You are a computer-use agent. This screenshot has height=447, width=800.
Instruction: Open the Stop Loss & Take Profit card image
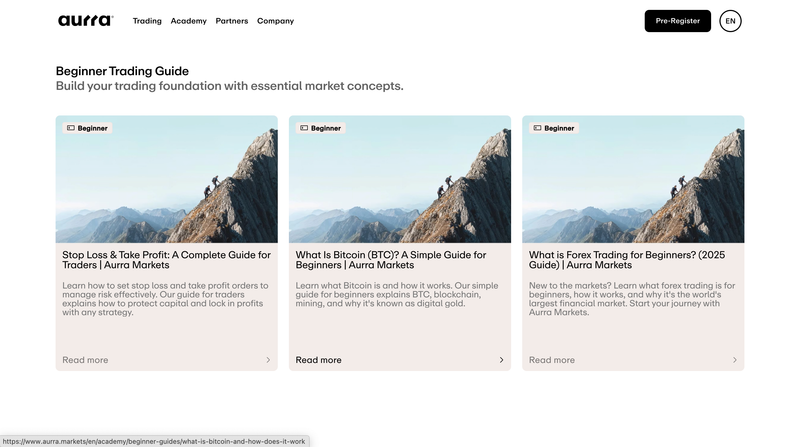[x=167, y=179]
